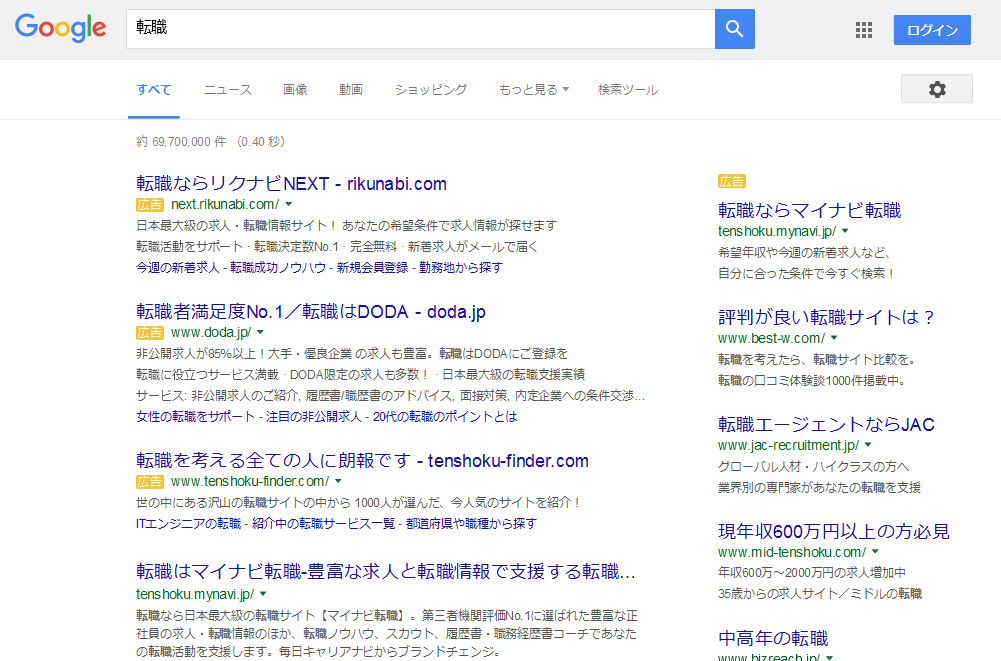Expand arrow beside www.jac-recruitment.jp URL

[x=868, y=445]
